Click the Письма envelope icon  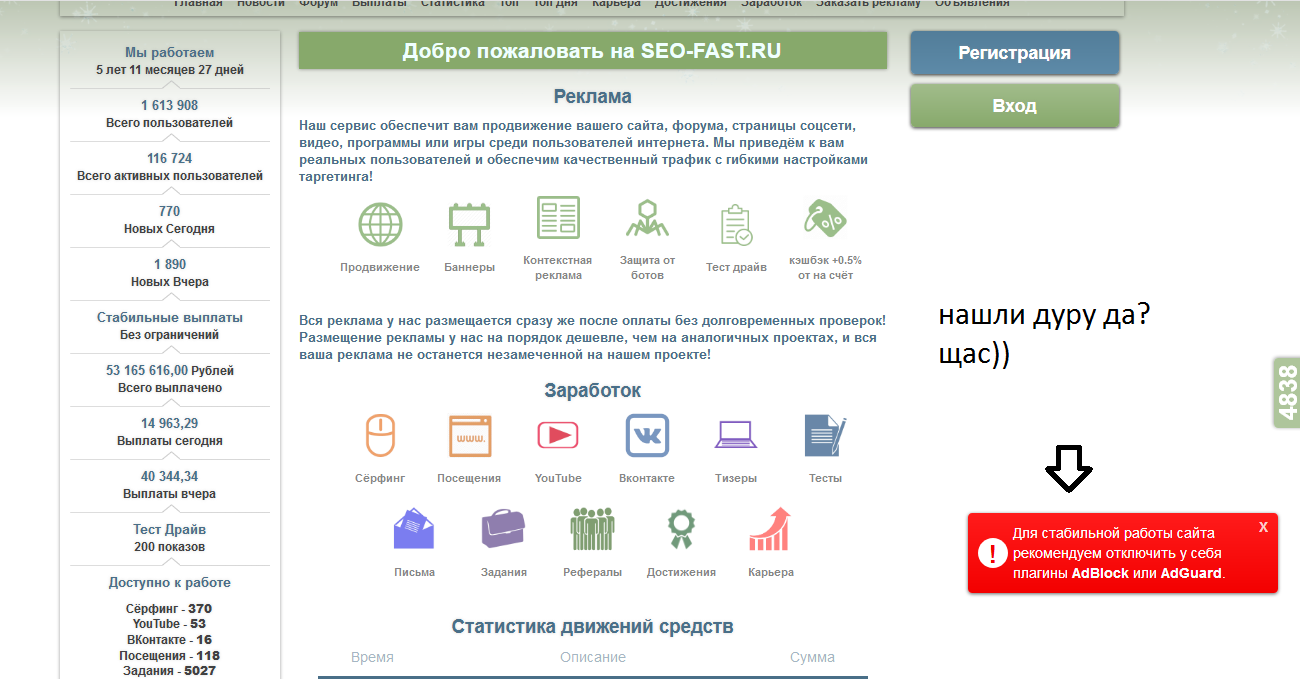(414, 529)
